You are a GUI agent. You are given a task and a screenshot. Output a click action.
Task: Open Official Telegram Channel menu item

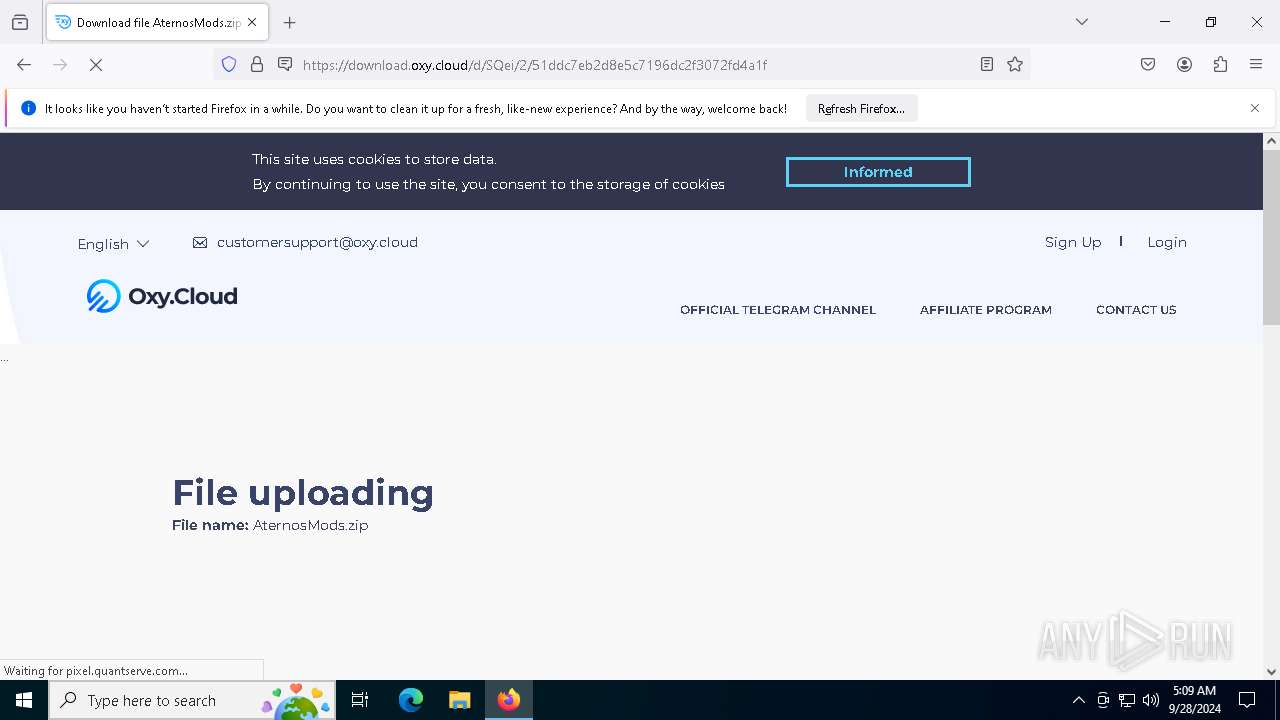point(778,310)
